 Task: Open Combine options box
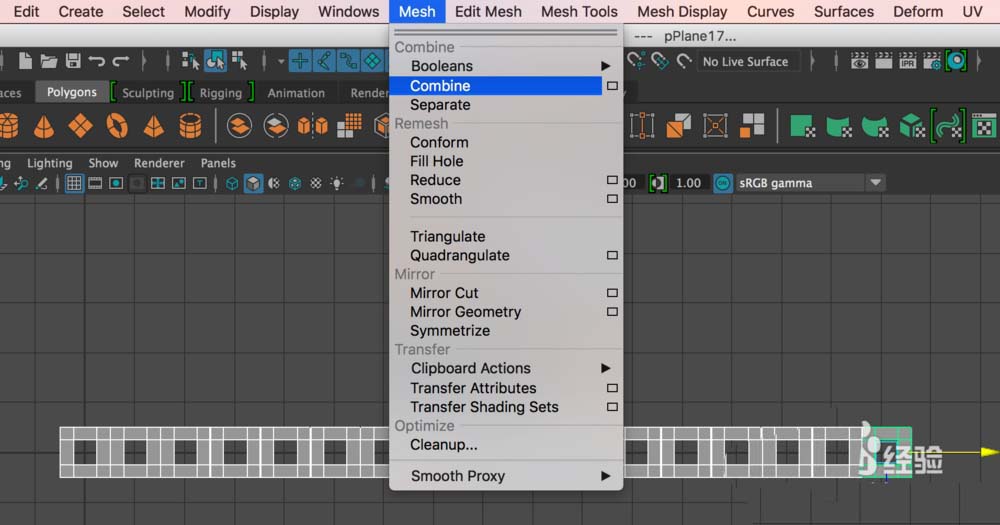coord(612,85)
